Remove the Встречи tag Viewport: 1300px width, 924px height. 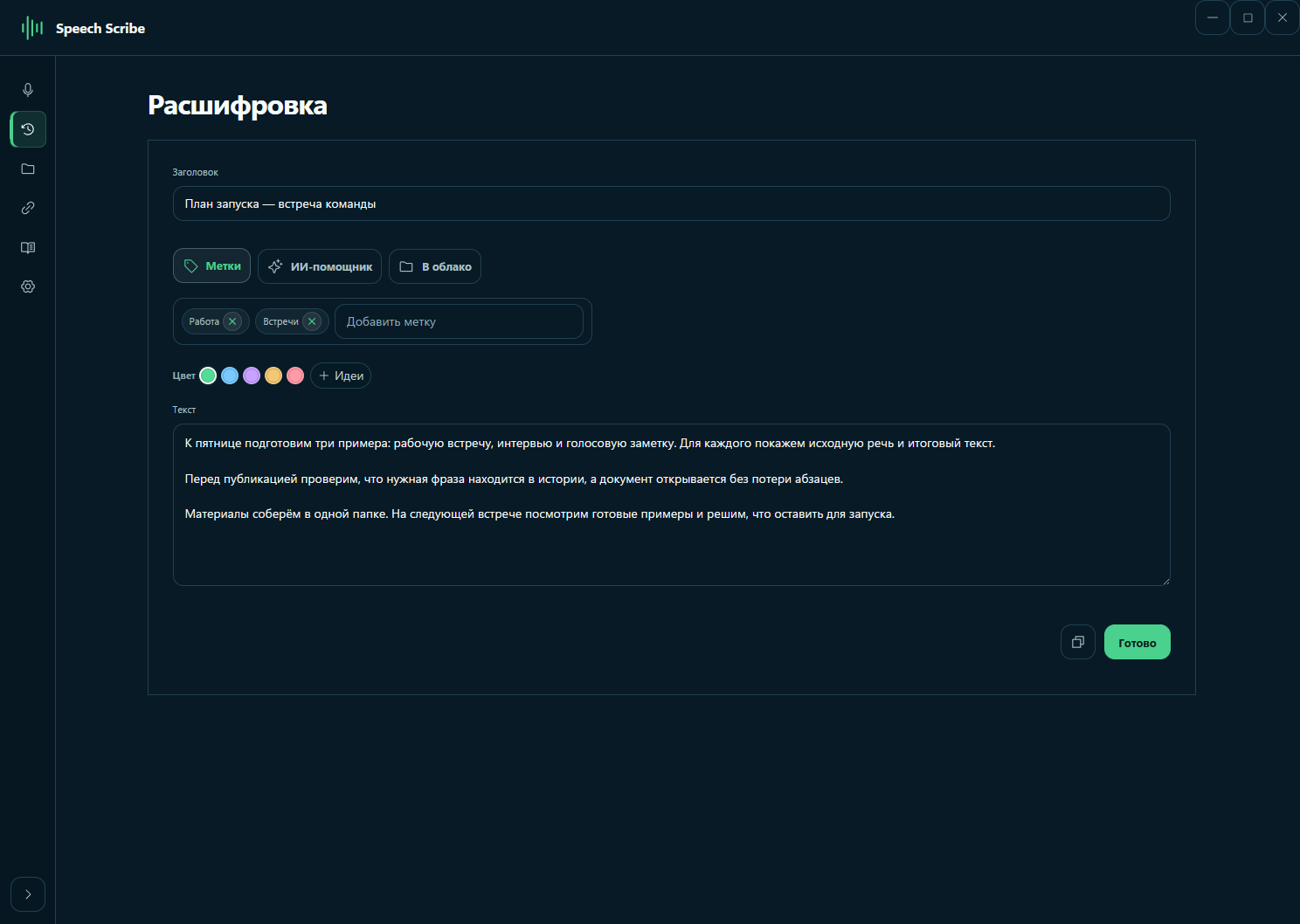point(312,321)
